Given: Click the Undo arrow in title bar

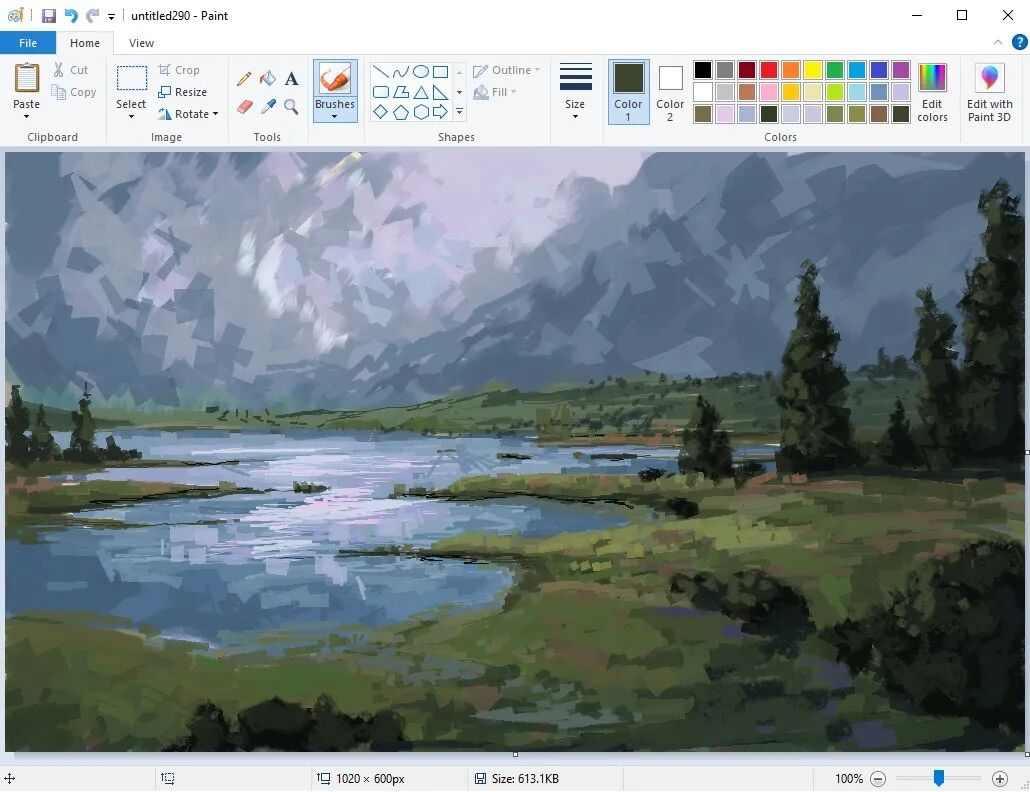Looking at the screenshot, I should click(71, 16).
